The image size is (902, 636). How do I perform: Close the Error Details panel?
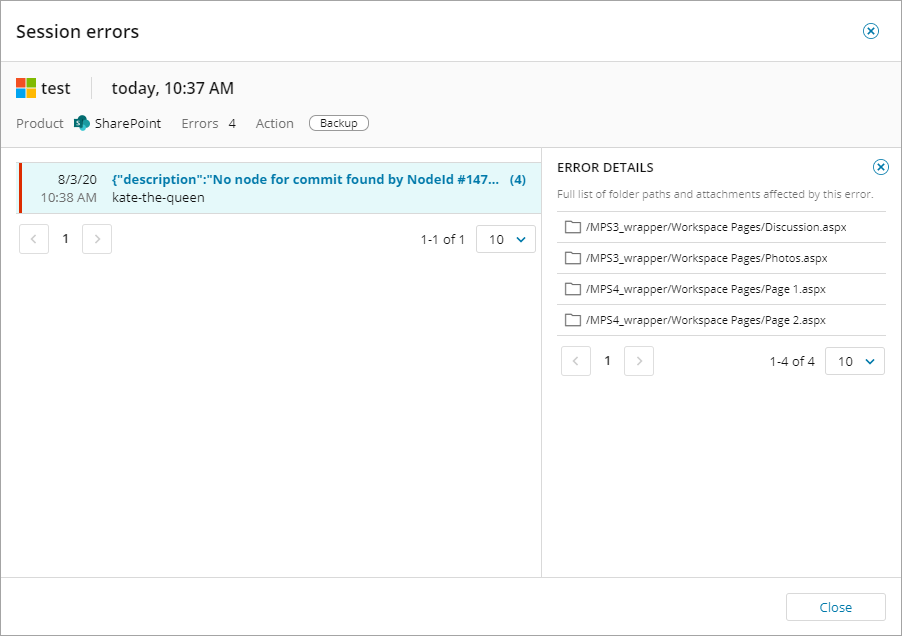(x=880, y=167)
